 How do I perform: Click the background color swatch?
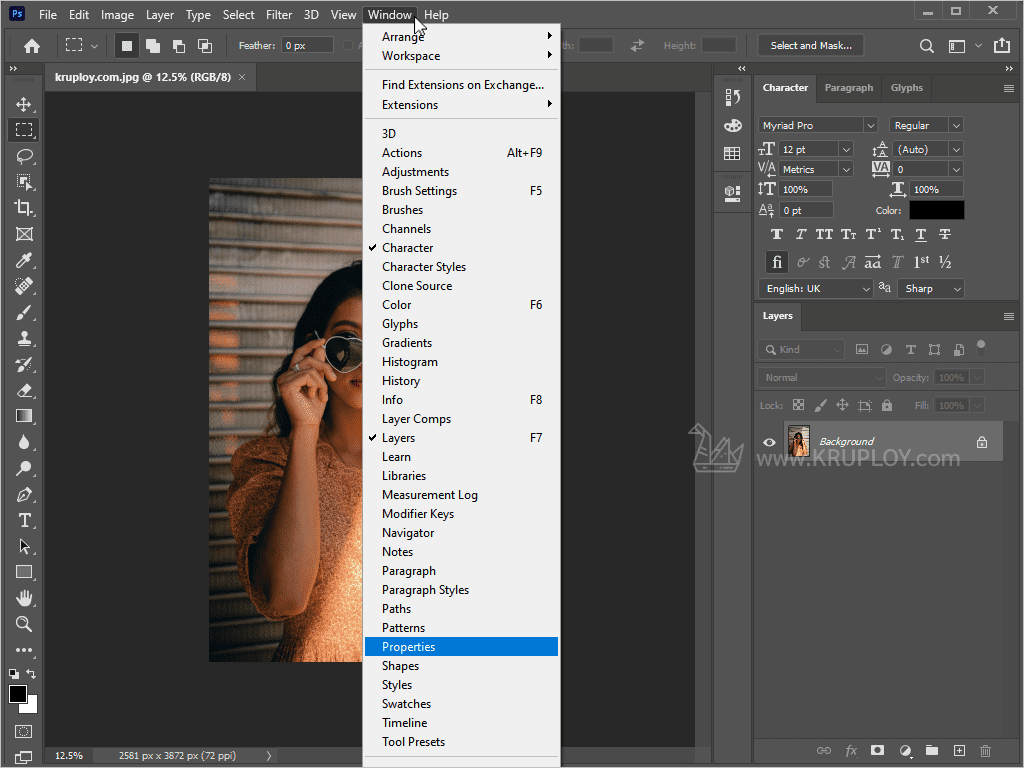[31, 707]
